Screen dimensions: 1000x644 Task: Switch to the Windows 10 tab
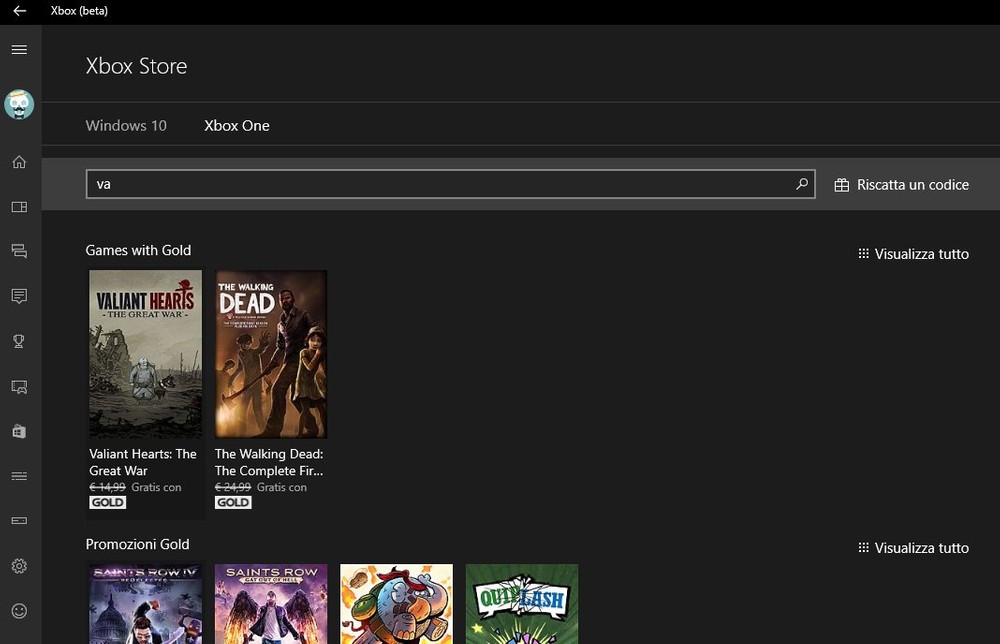tap(126, 126)
